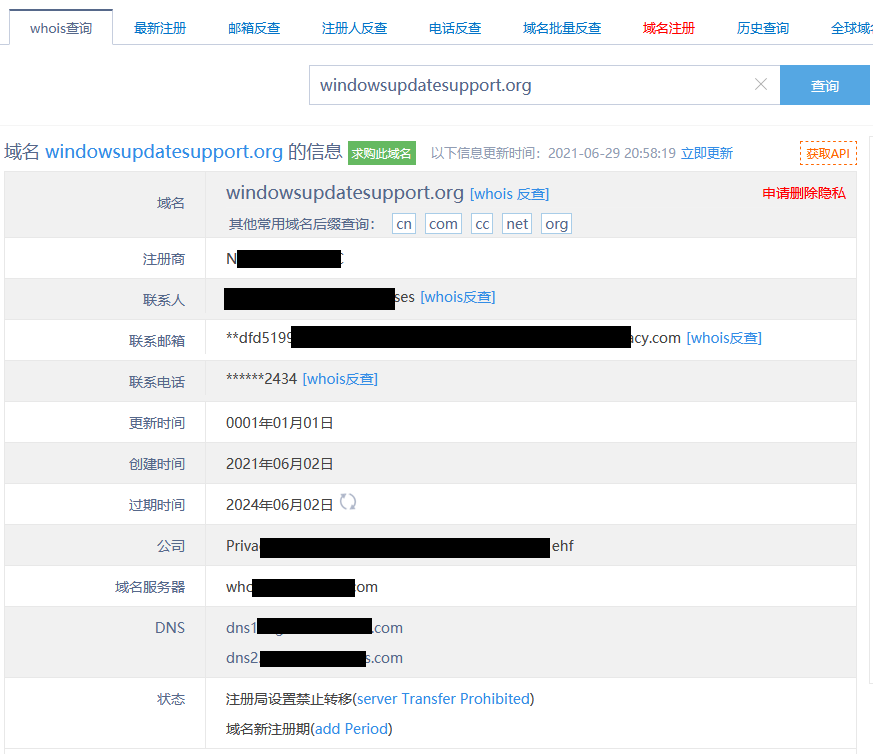Query the org domain suffix
This screenshot has height=754, width=873.
556,224
